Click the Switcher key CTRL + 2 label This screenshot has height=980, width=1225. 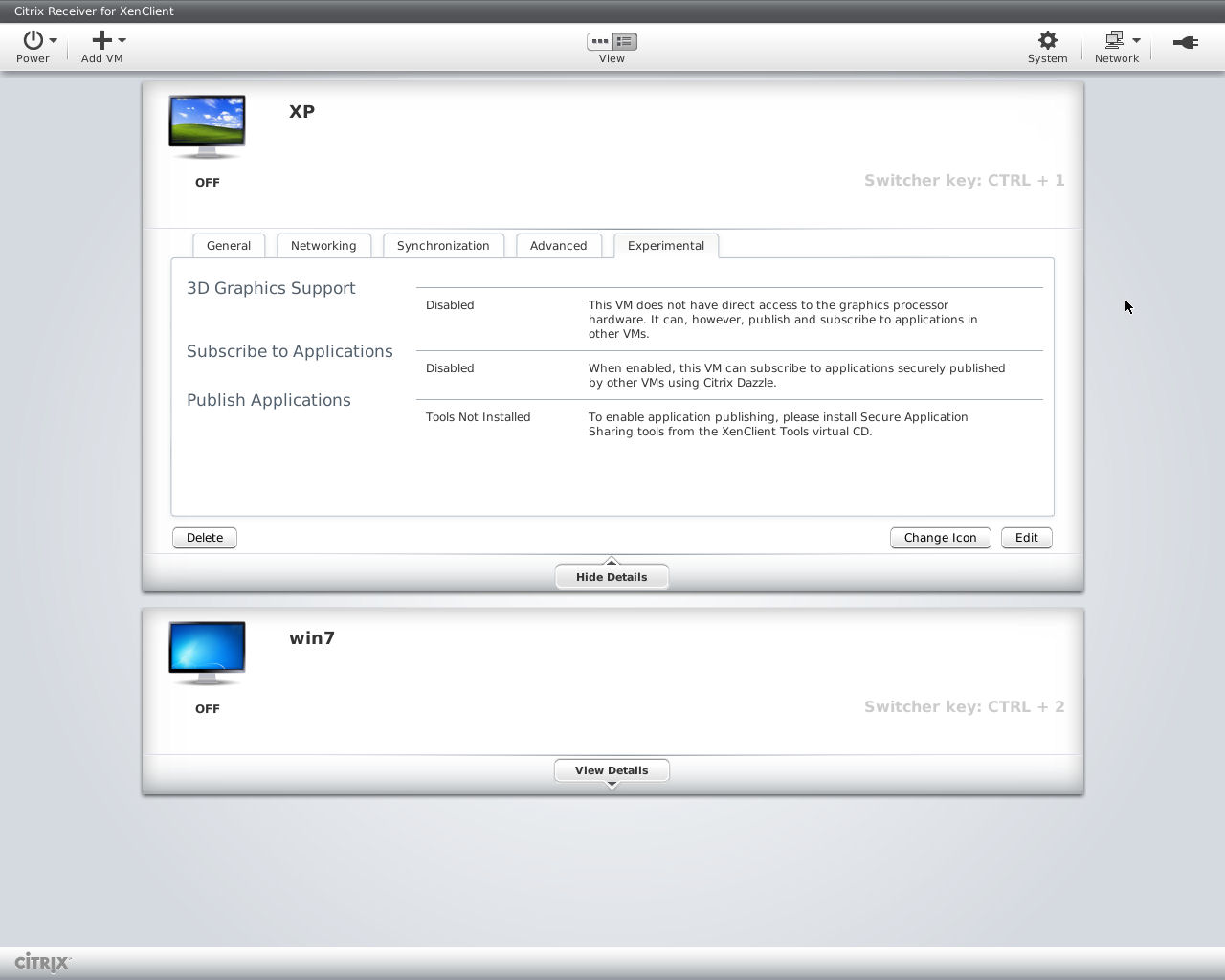click(965, 706)
